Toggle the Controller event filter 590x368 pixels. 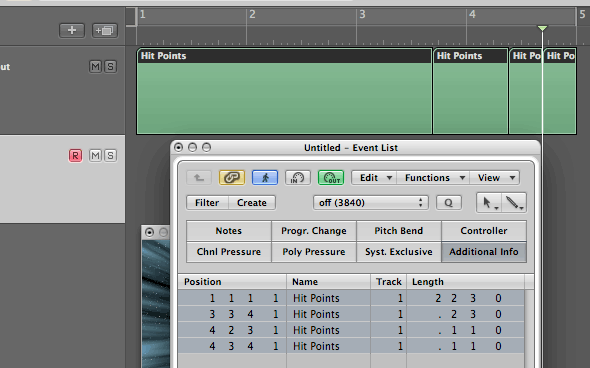(484, 231)
